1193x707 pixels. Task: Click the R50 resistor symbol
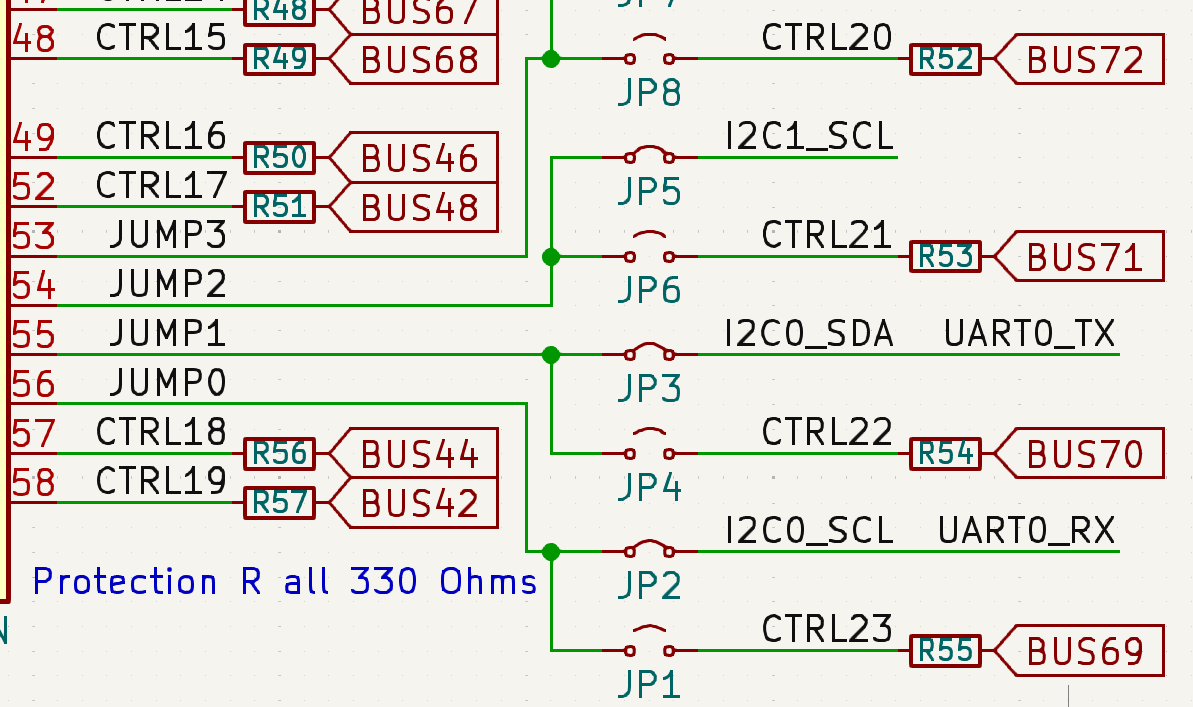click(280, 158)
